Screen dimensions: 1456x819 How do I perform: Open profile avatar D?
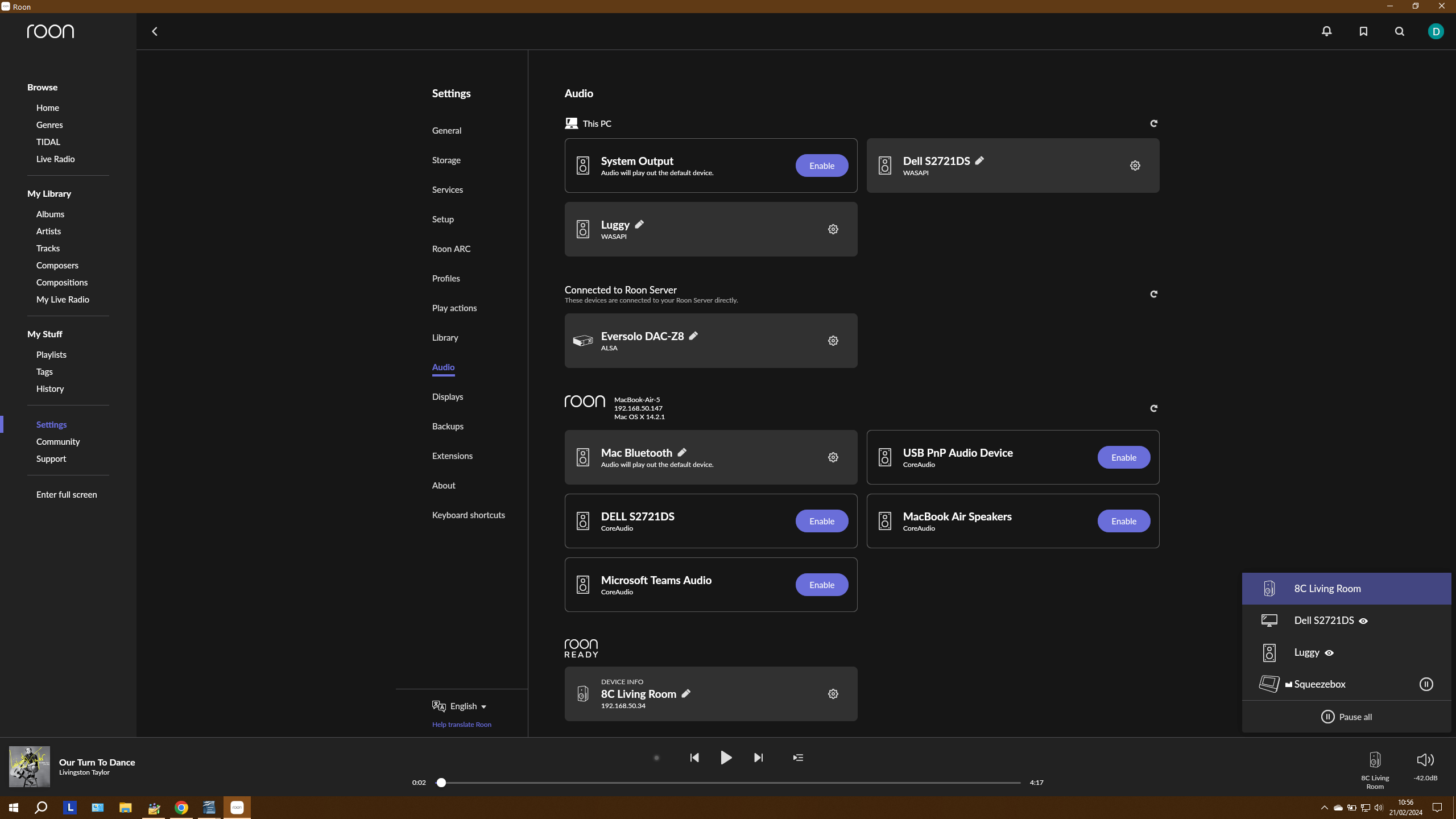click(1436, 31)
